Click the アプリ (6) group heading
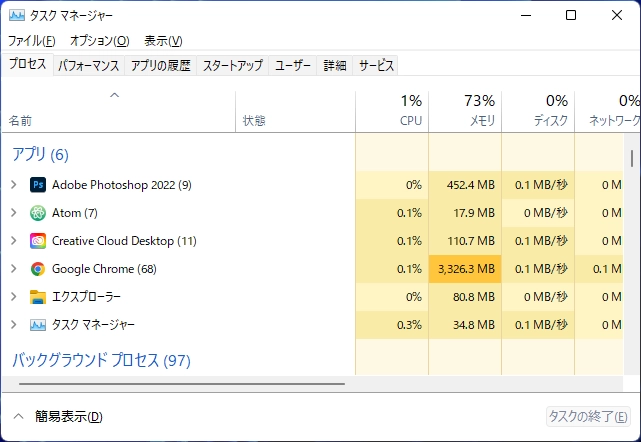Viewport: 641px width, 442px height. pyautogui.click(x=40, y=155)
